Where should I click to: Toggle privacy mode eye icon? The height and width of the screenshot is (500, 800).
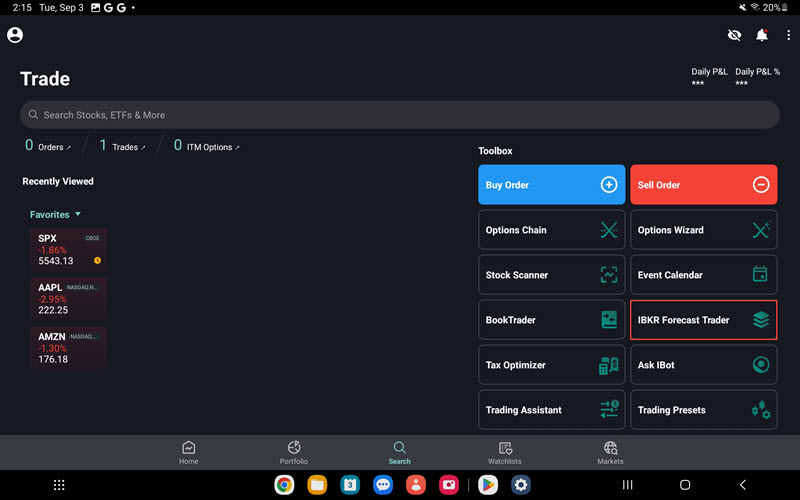pos(734,35)
